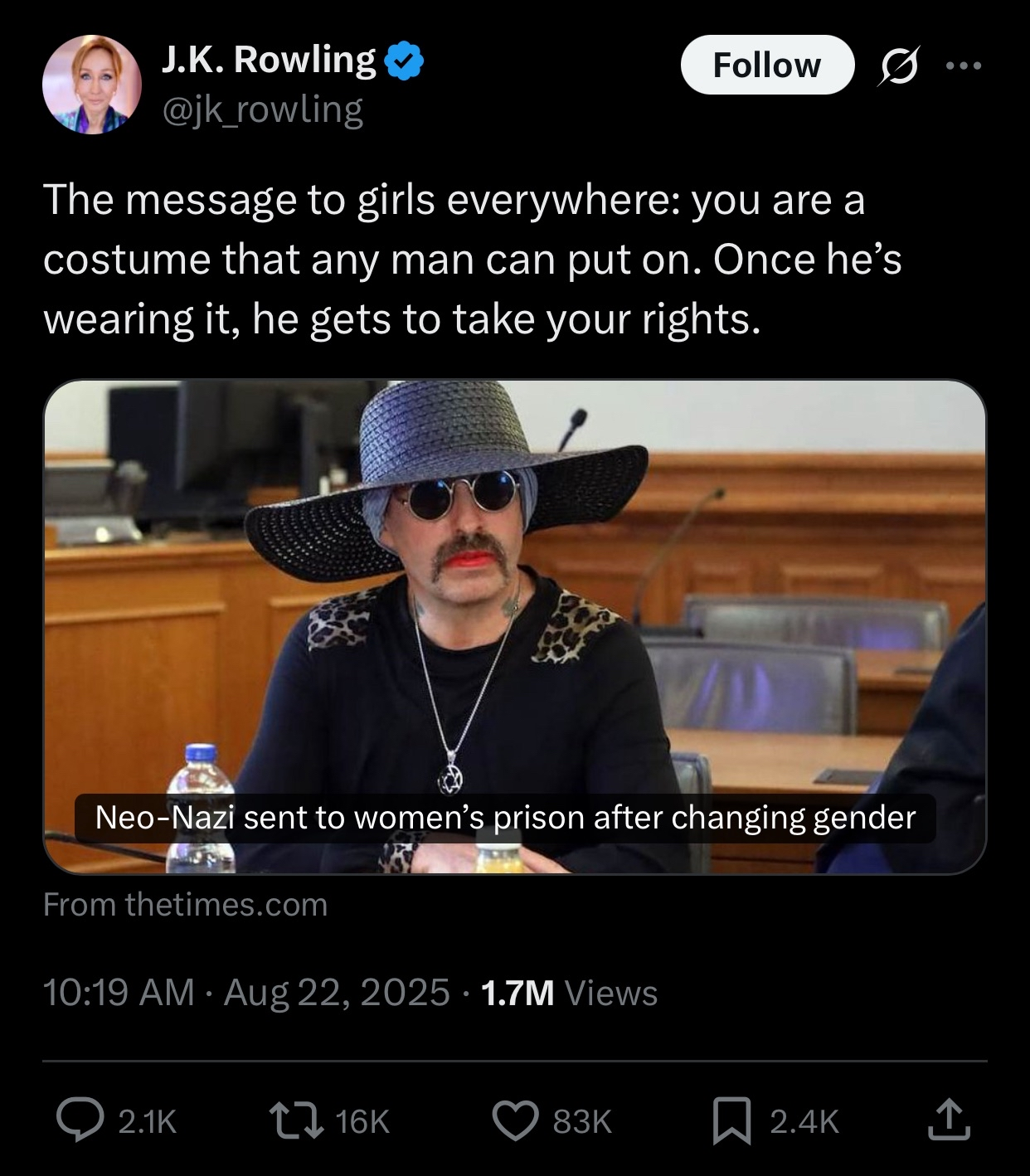Like the post with heart icon

coord(516,1120)
